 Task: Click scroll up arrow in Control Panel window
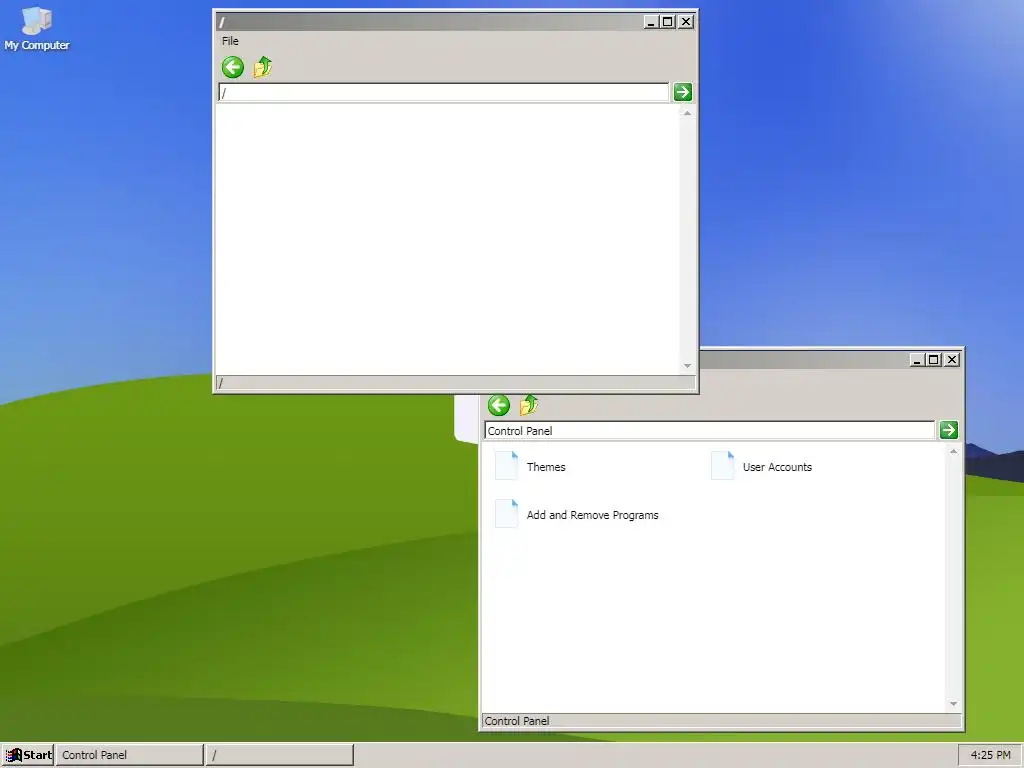[953, 451]
